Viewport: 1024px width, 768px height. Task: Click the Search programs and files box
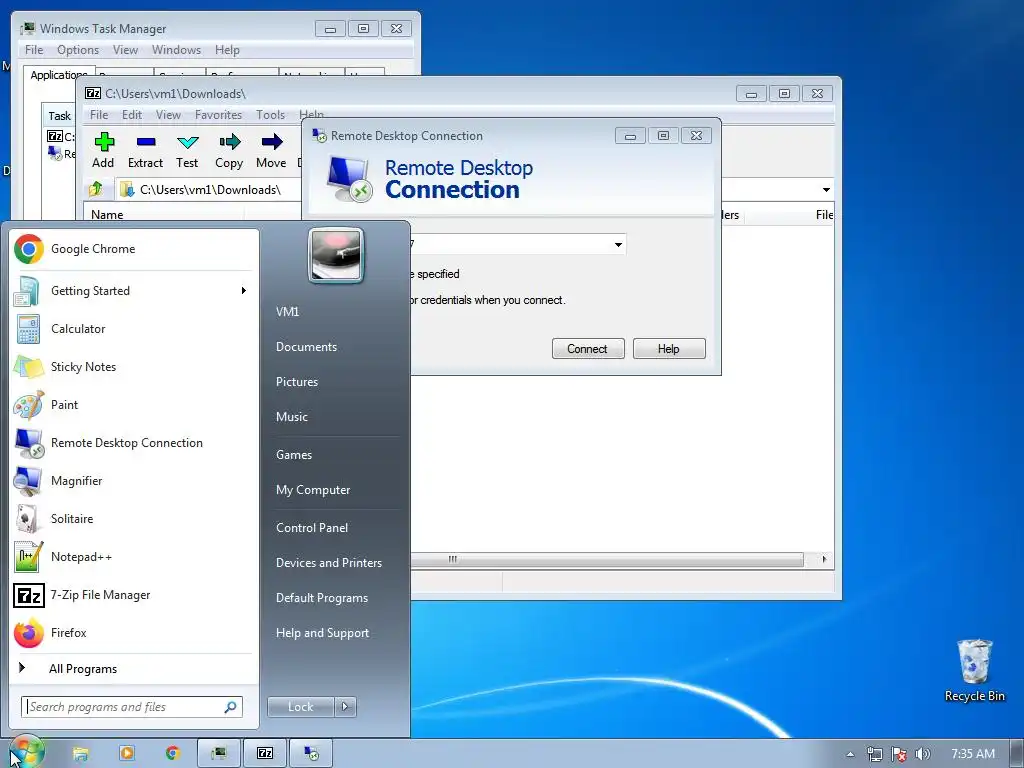coord(132,707)
